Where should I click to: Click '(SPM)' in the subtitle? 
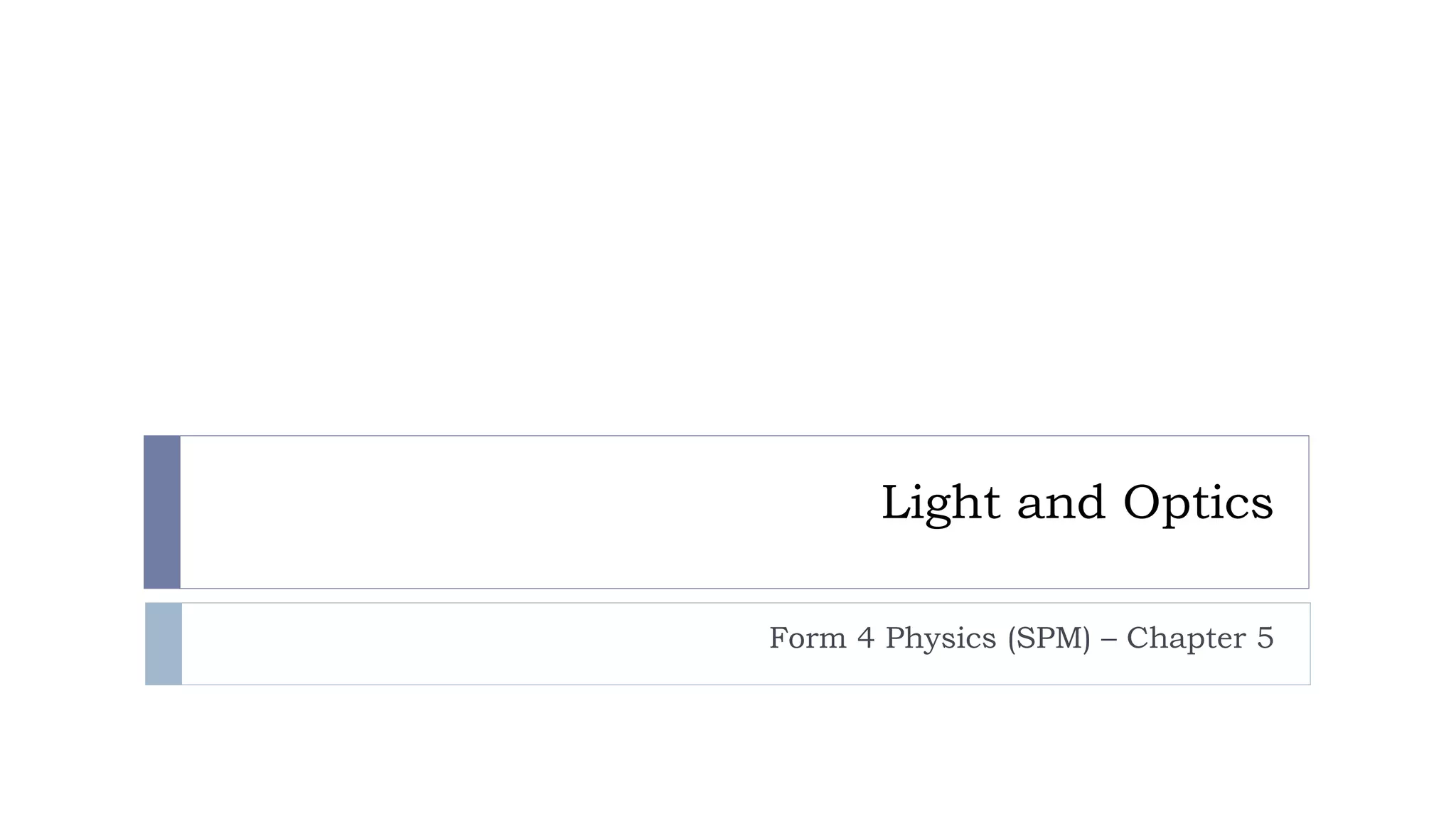pyautogui.click(x=1049, y=638)
